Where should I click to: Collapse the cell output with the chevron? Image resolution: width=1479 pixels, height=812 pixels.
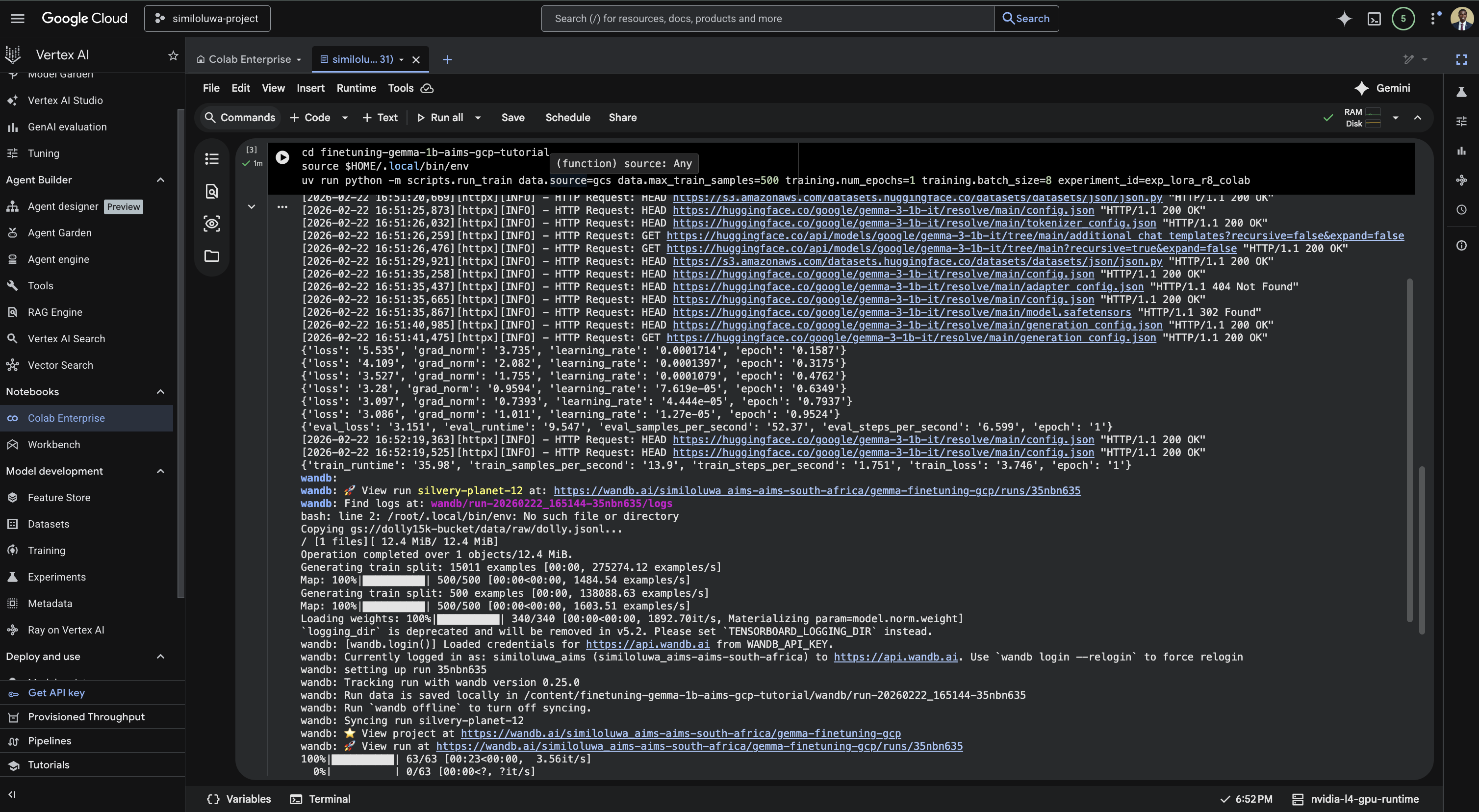(x=252, y=207)
